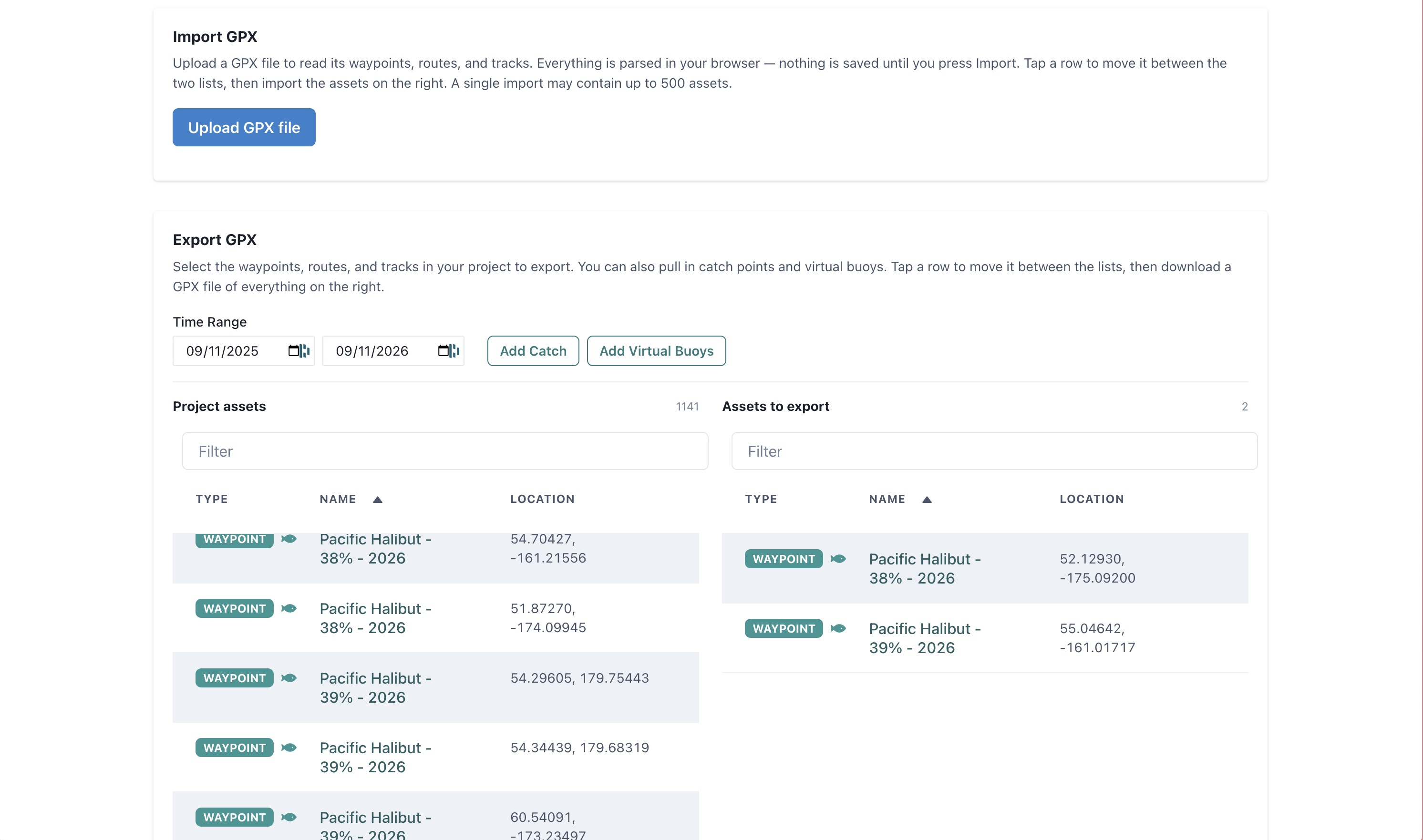Viewport: 1423px width, 840px height.
Task: Click location 54.70427, -161.21556
Action: [x=548, y=549]
